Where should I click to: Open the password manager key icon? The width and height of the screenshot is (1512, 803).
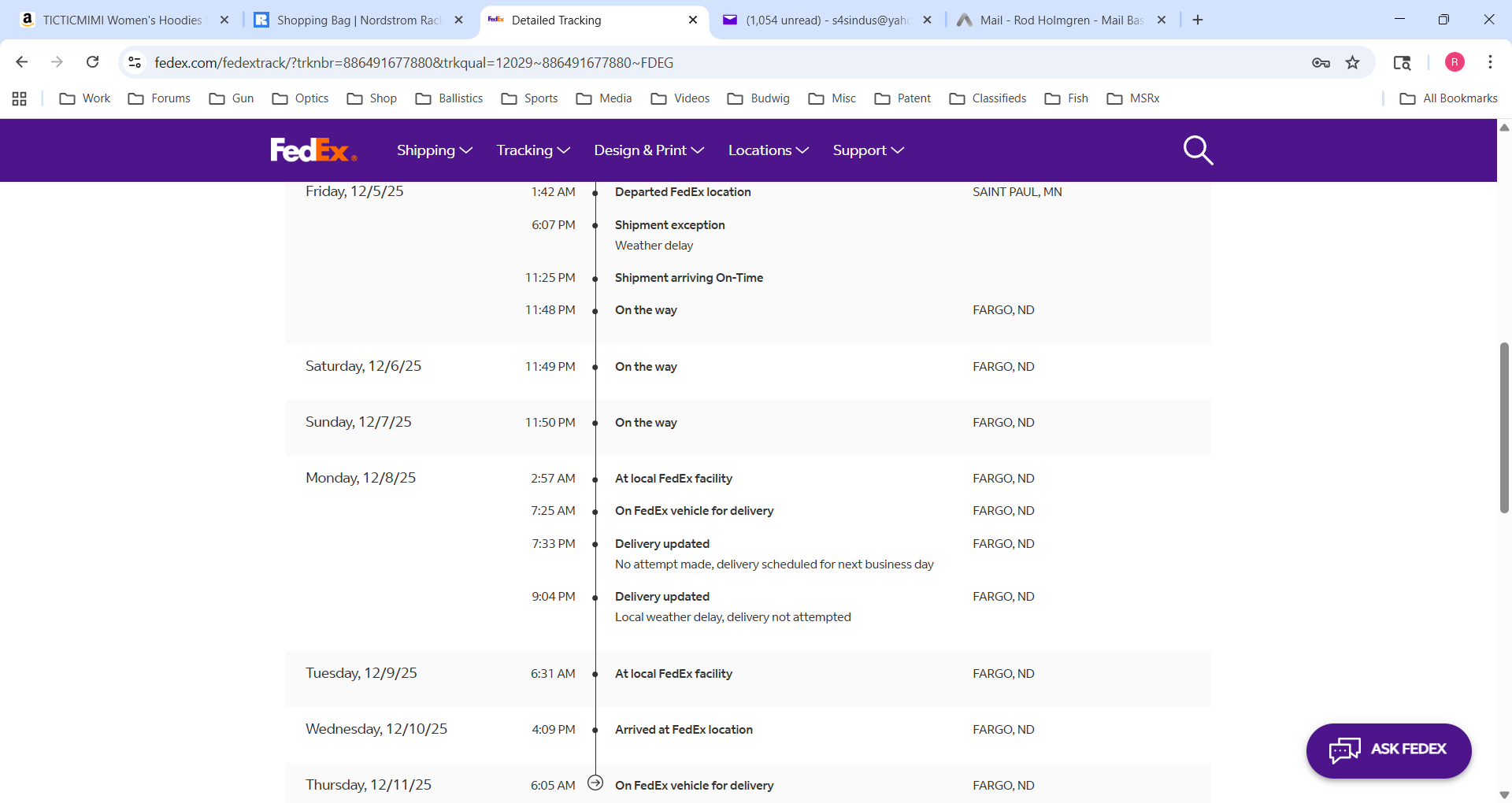pos(1321,62)
